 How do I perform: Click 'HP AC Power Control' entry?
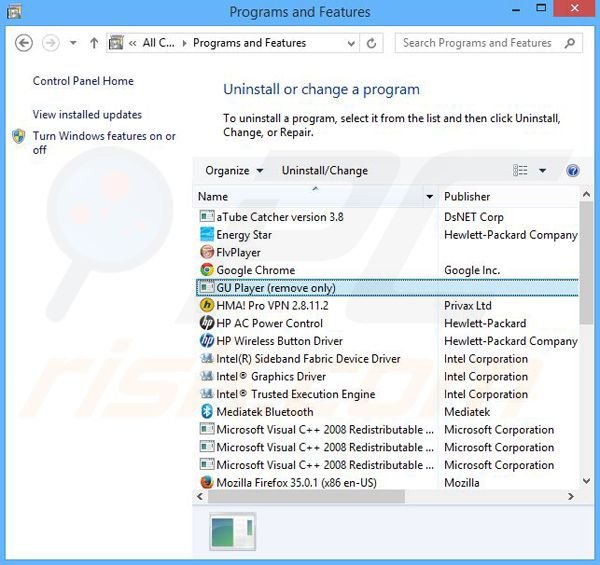point(269,323)
